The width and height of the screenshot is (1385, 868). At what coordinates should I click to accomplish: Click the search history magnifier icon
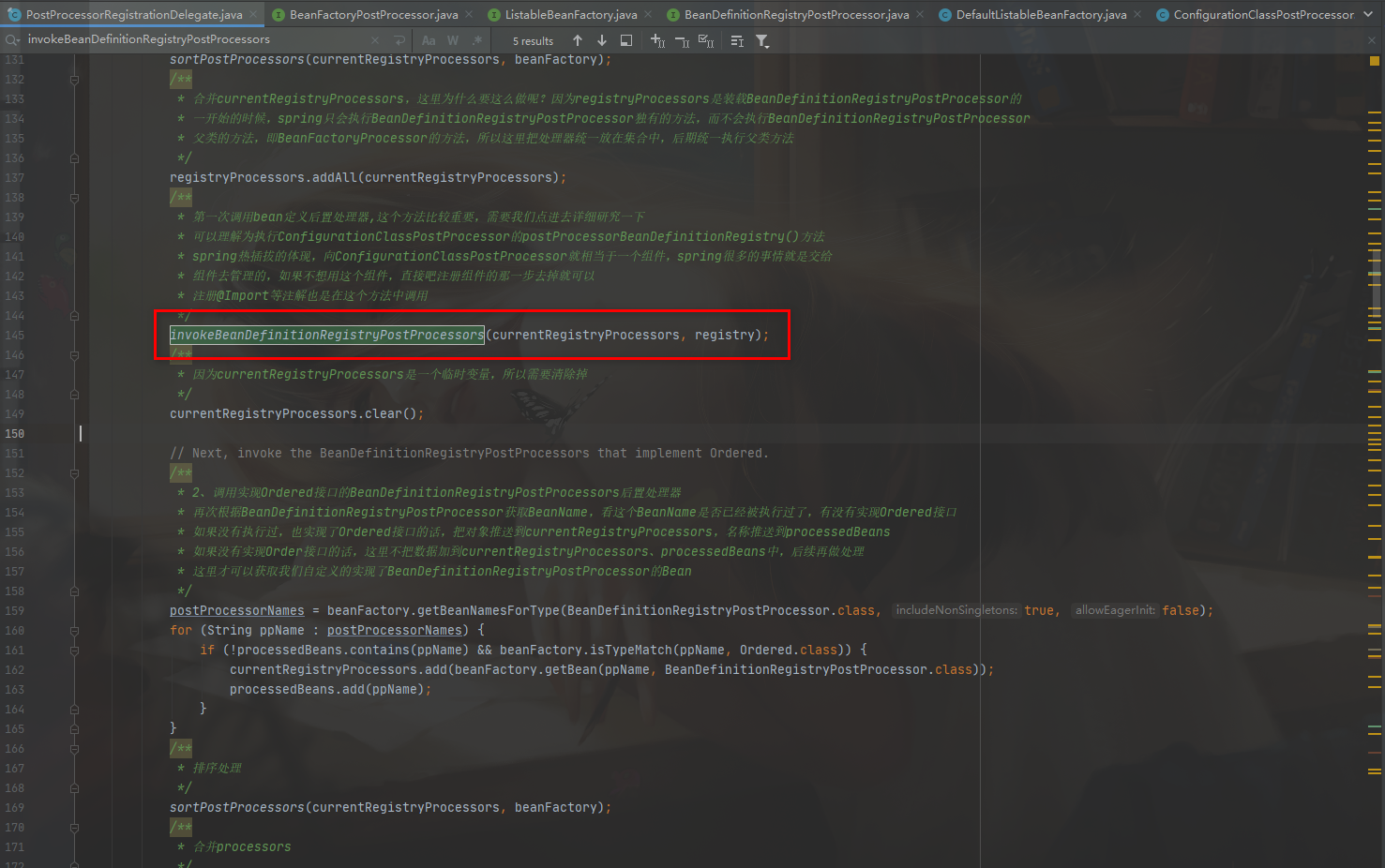click(12, 40)
